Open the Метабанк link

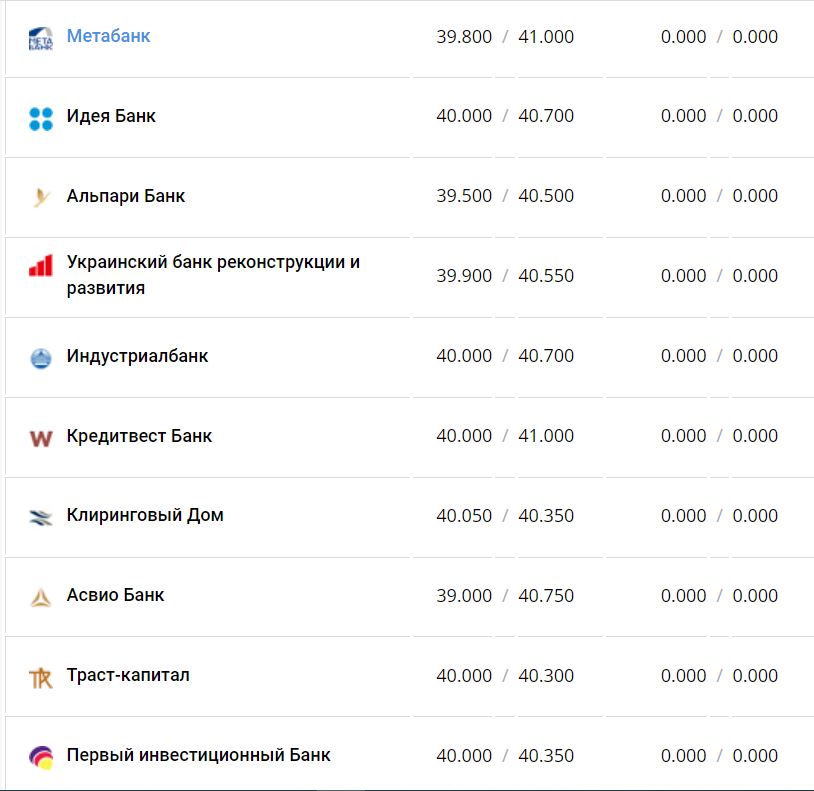108,36
